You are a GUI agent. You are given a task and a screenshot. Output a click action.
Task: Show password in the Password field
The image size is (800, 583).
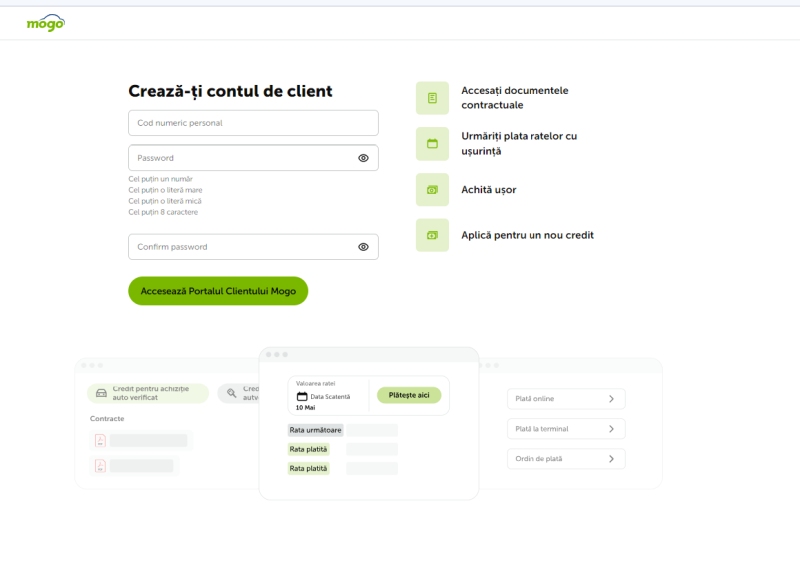[363, 158]
